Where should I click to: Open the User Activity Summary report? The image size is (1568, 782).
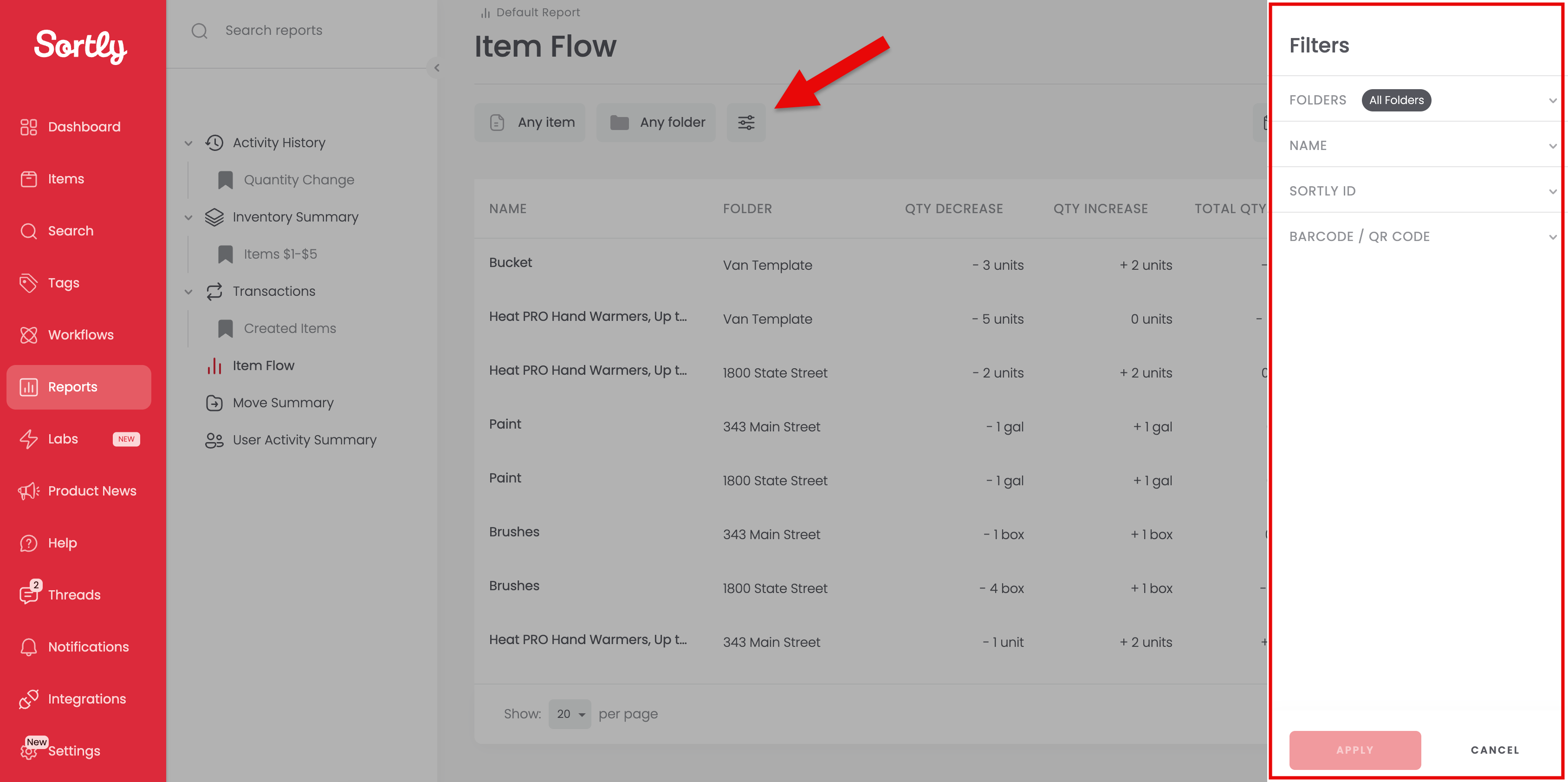[305, 440]
